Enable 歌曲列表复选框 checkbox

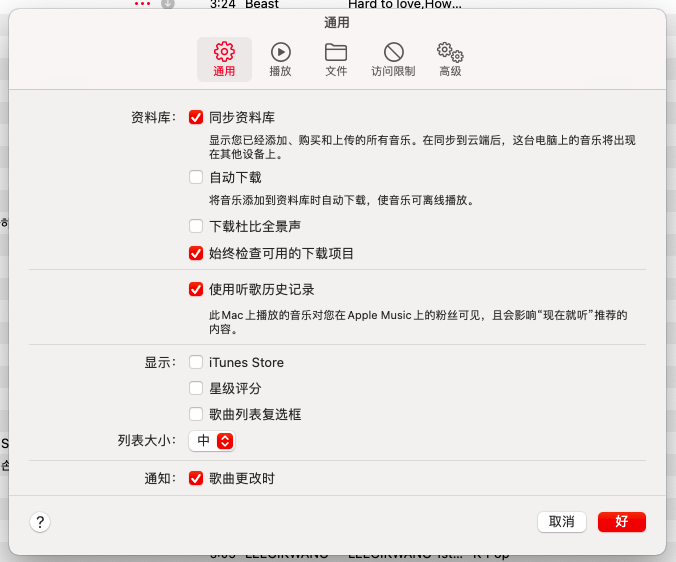click(196, 414)
